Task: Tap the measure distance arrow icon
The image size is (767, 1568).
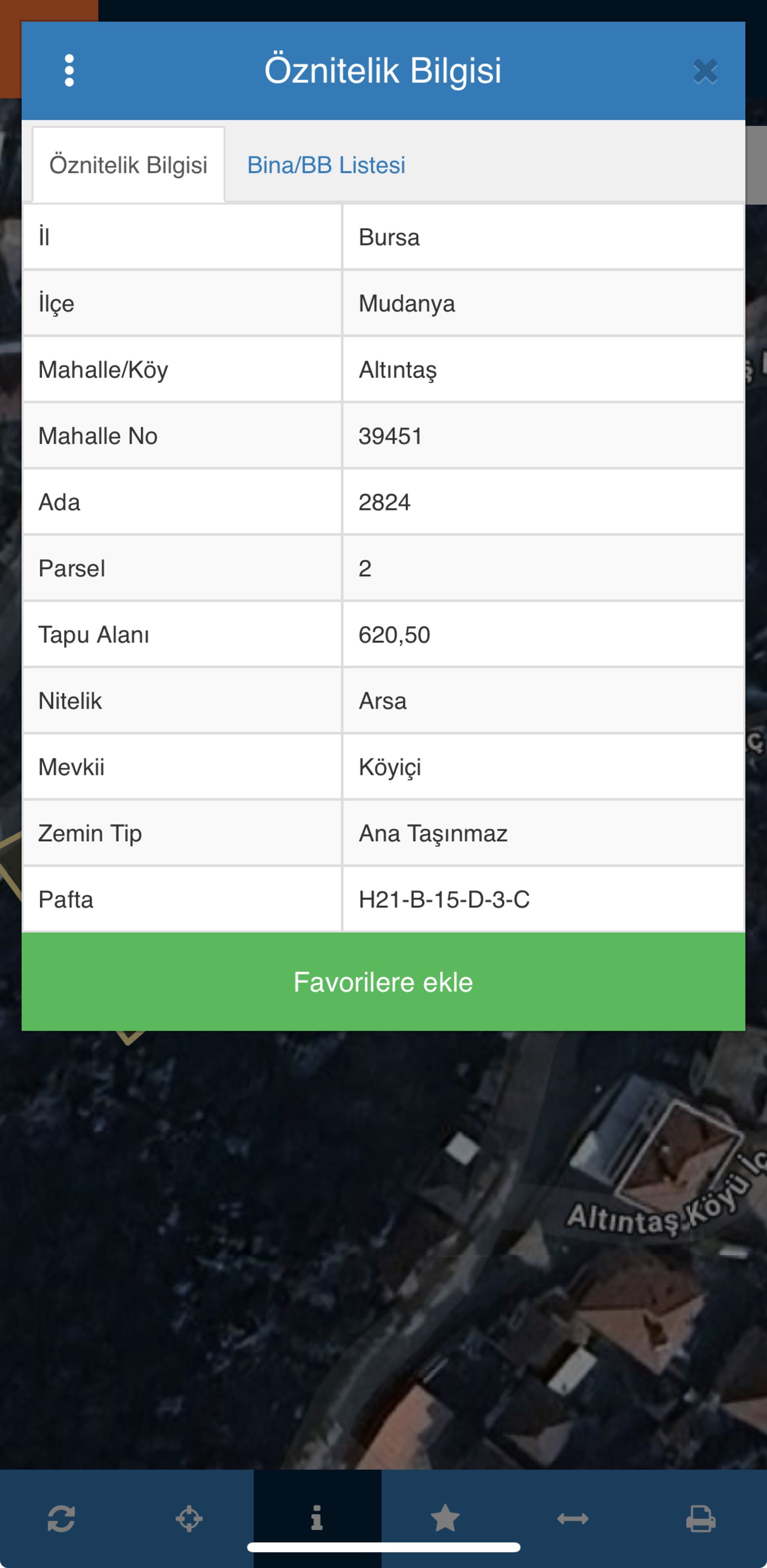Action: pyautogui.click(x=572, y=1519)
